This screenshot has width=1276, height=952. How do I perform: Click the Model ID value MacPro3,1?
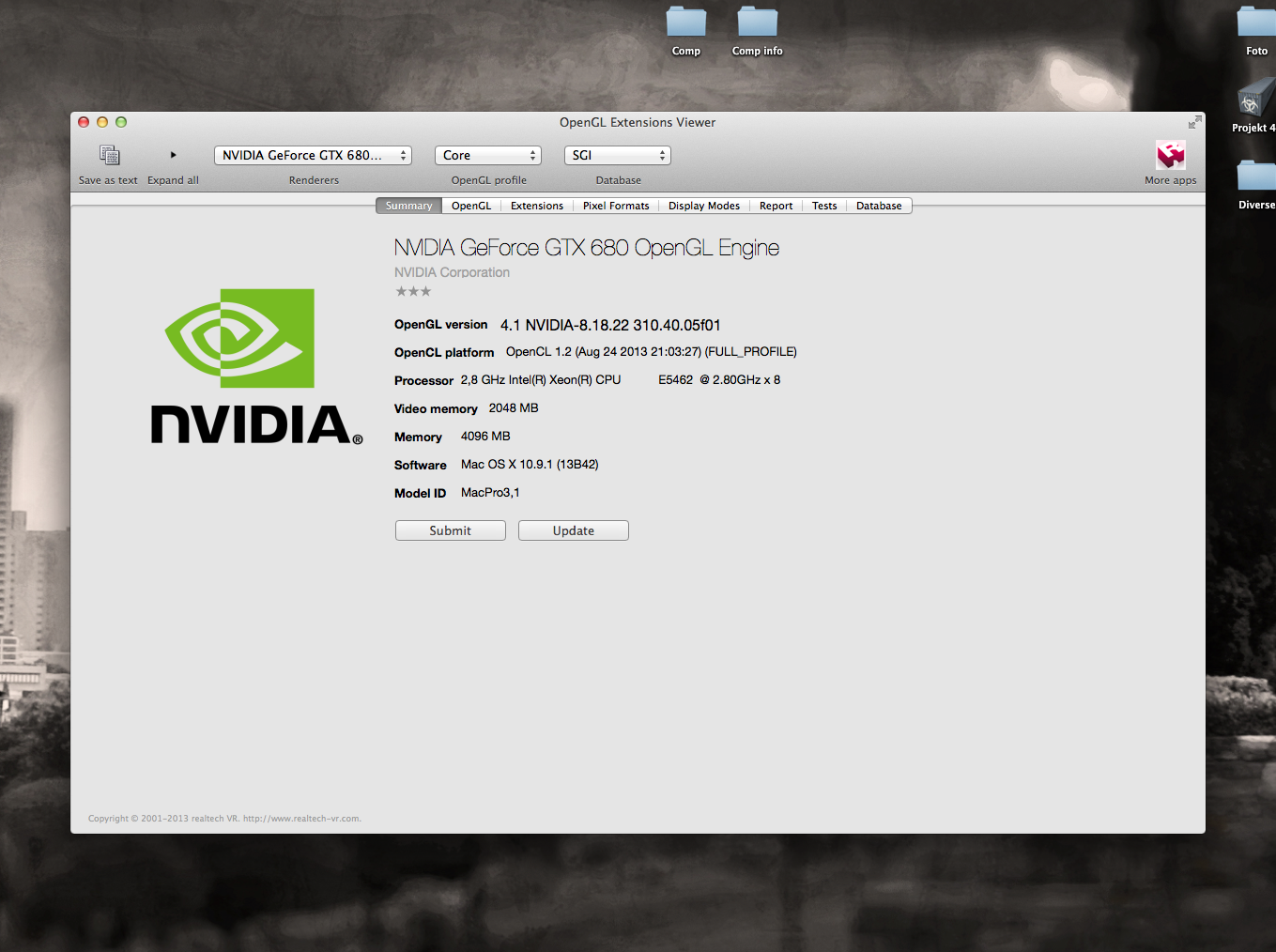click(x=490, y=493)
